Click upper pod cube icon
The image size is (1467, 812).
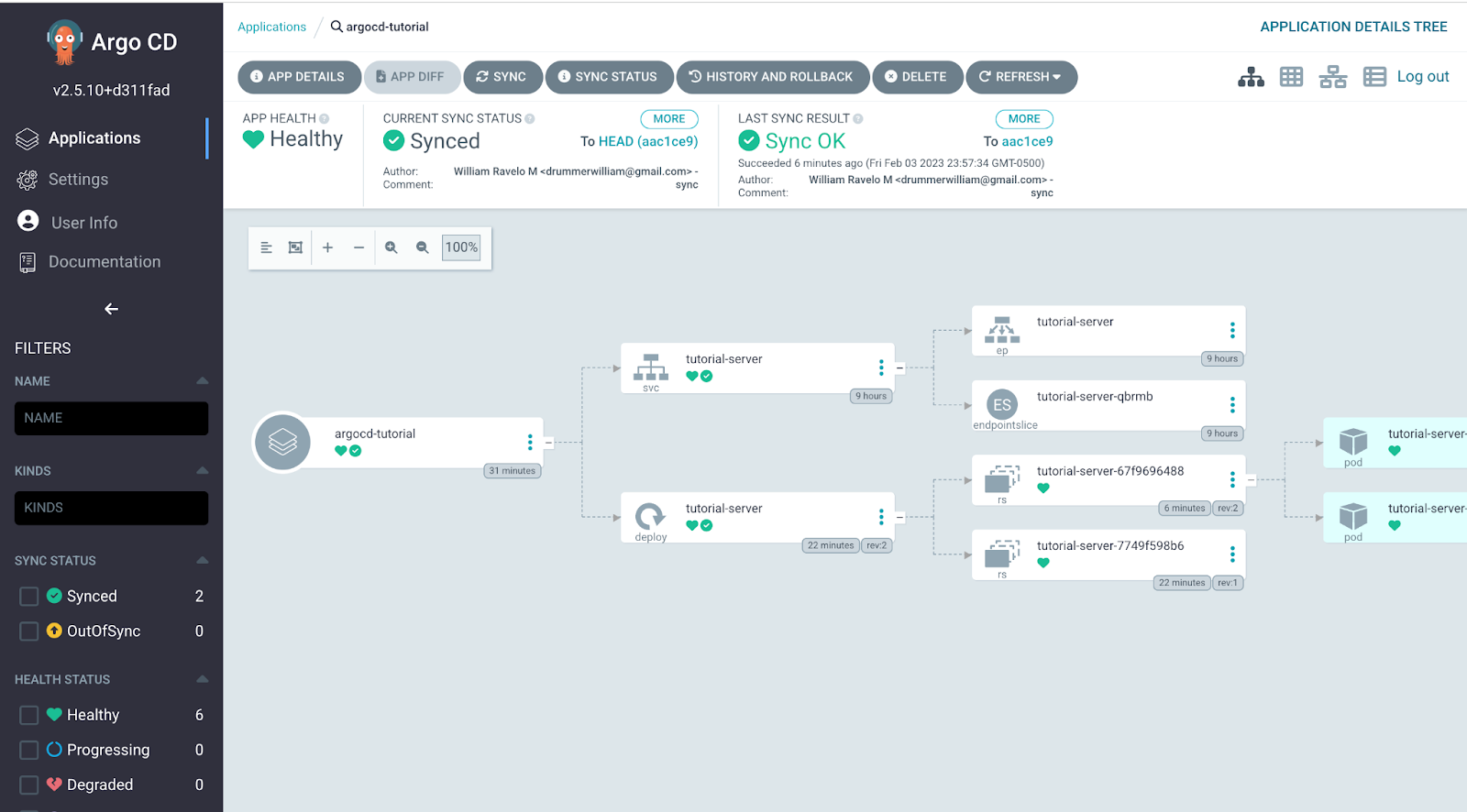point(1353,442)
